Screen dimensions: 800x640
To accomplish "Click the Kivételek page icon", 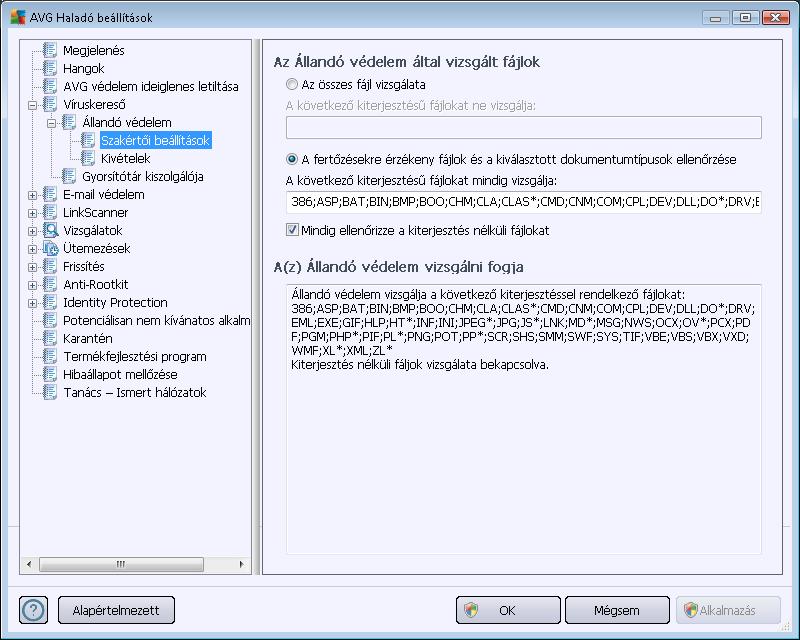I will 88,158.
